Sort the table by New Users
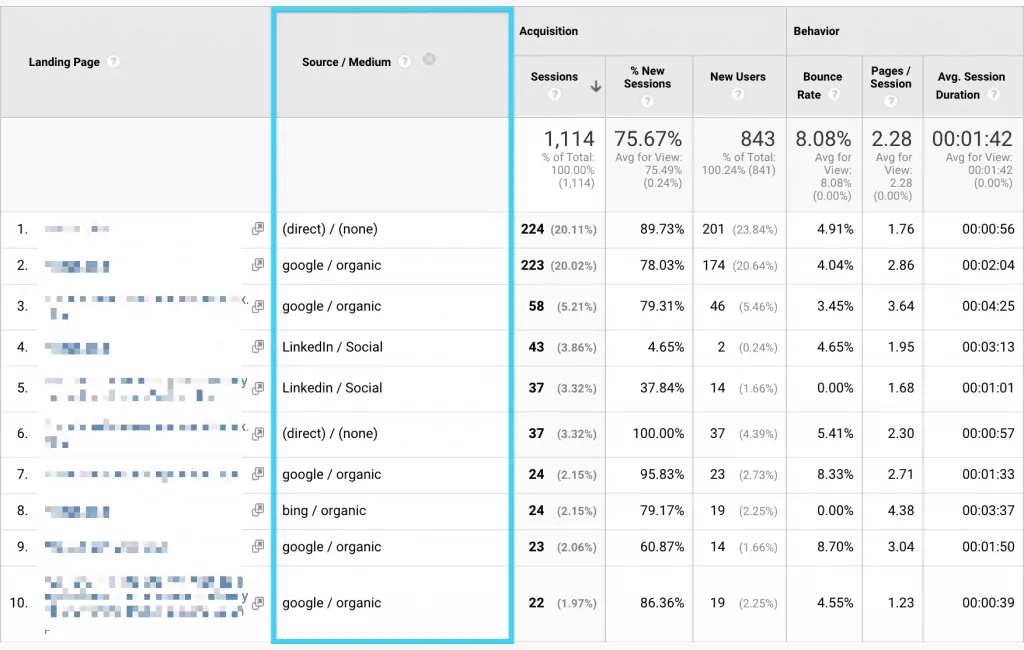 (x=736, y=75)
